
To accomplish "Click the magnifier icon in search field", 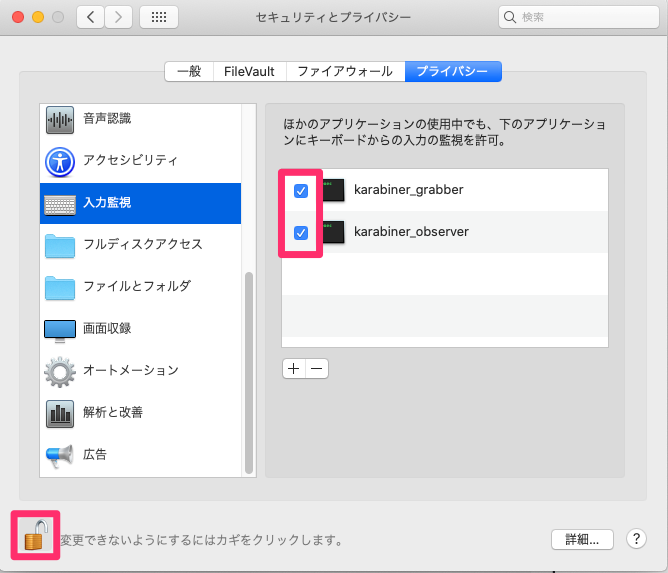I will (510, 17).
